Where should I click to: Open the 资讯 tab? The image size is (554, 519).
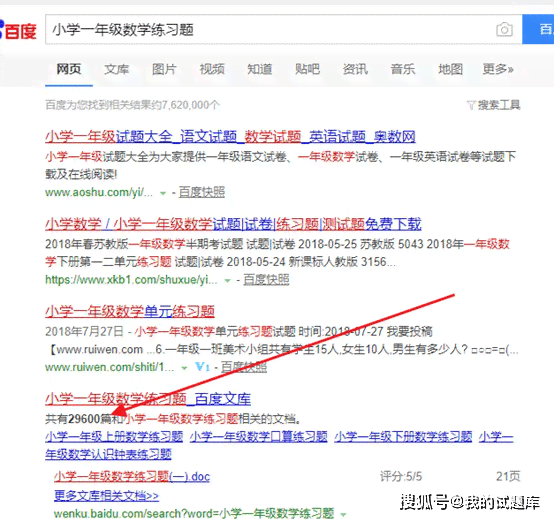pyautogui.click(x=355, y=69)
